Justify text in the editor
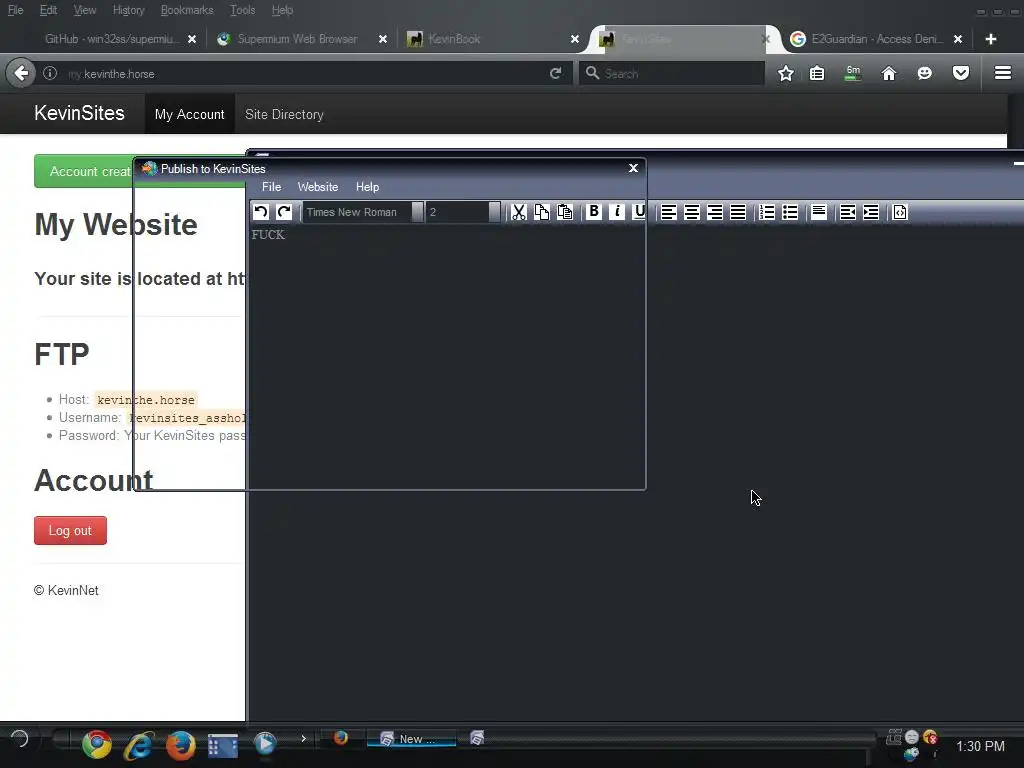This screenshot has height=768, width=1024. coord(738,212)
